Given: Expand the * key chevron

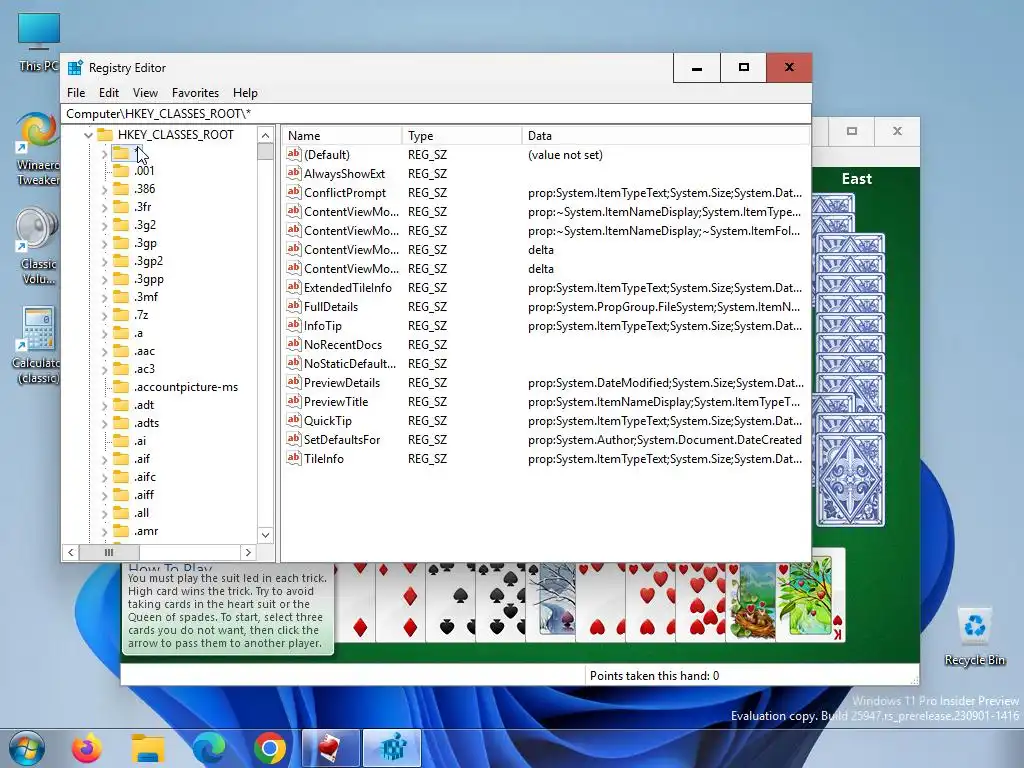Looking at the screenshot, I should click(104, 154).
